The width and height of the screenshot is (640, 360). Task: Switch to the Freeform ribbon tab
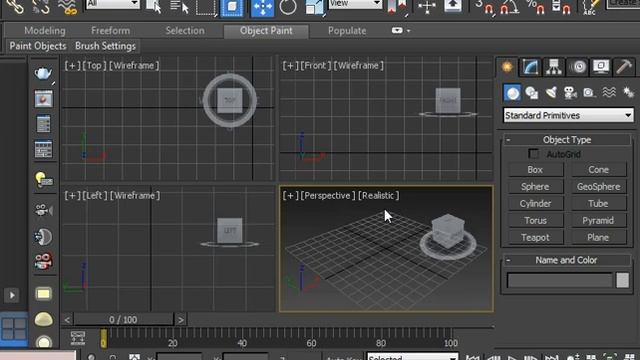111,31
